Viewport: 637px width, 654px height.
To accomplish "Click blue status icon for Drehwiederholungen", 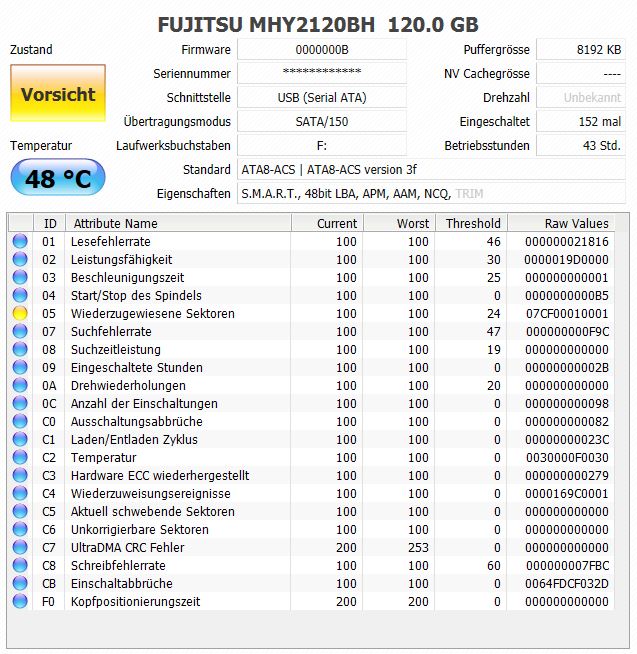I will click(x=20, y=385).
